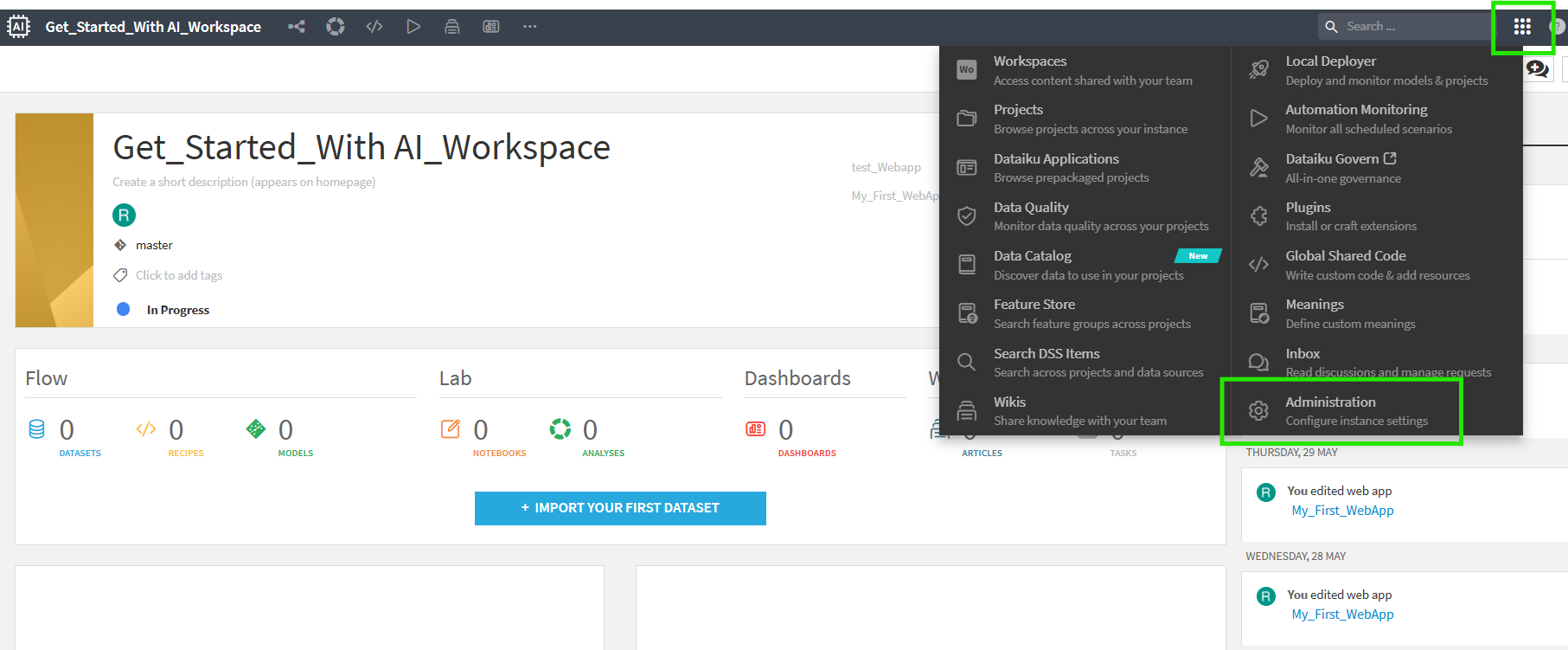Click the Automation Monitoring play icon
1568x650 pixels.
1259,119
